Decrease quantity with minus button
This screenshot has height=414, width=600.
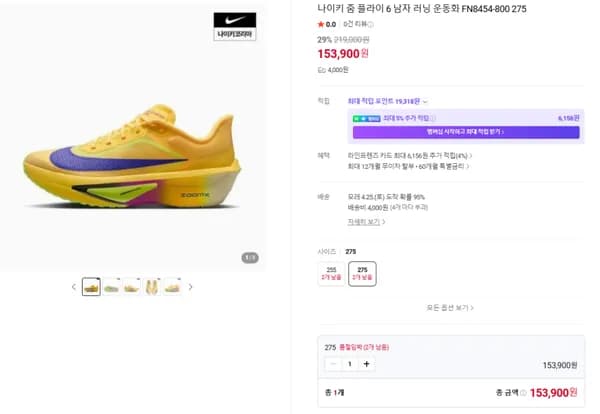tap(333, 364)
